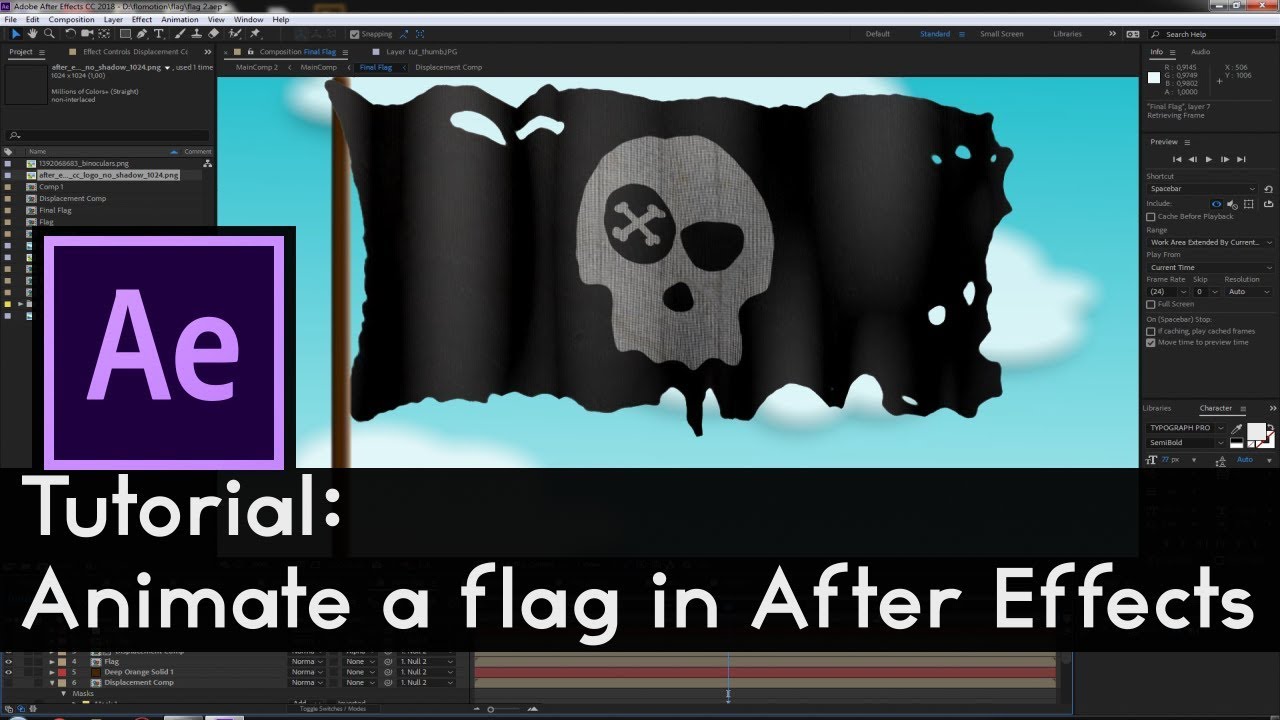Click the Preview panel menu icon
The width and height of the screenshot is (1280, 720).
click(x=1187, y=142)
